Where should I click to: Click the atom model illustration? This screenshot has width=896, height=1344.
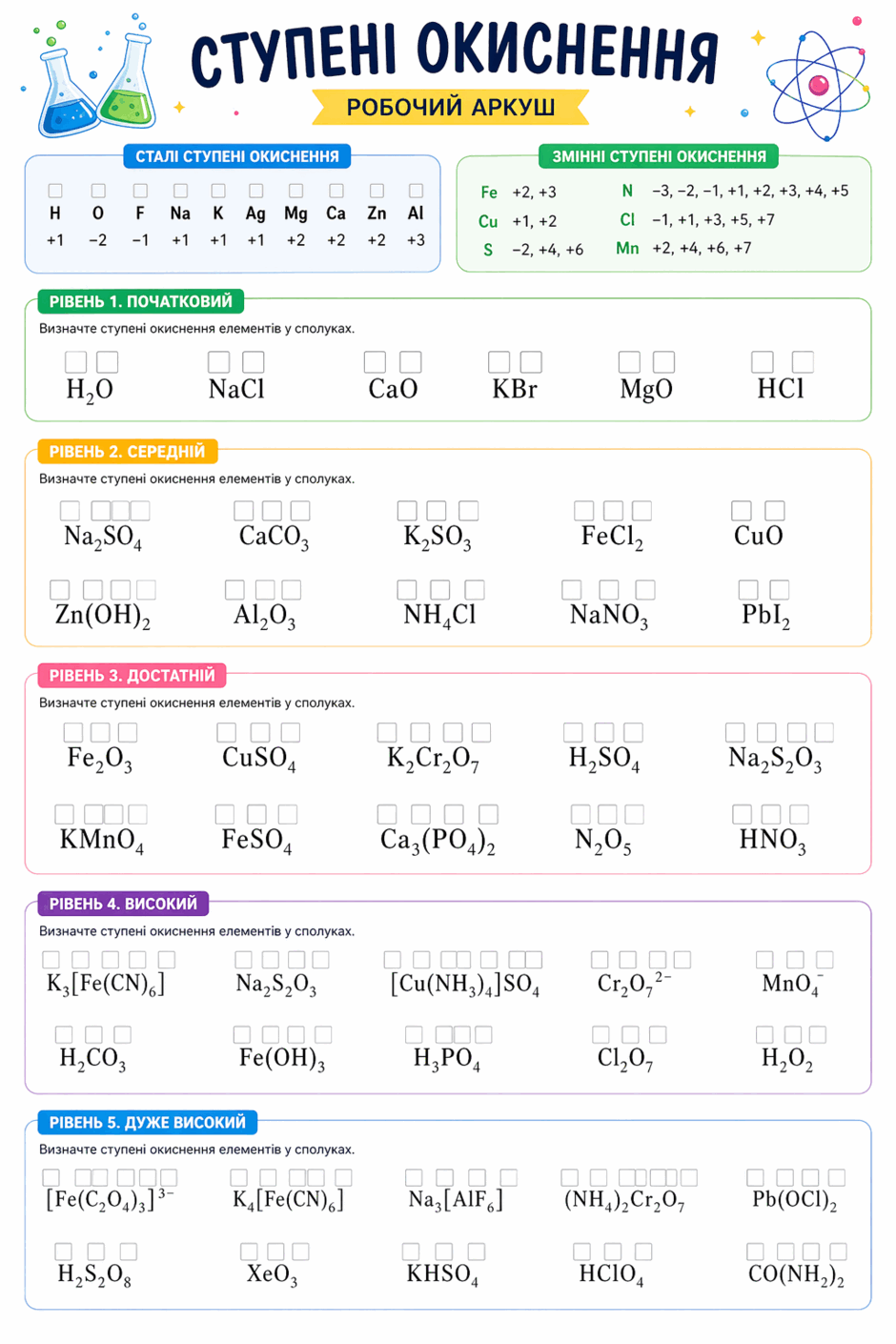[817, 85]
